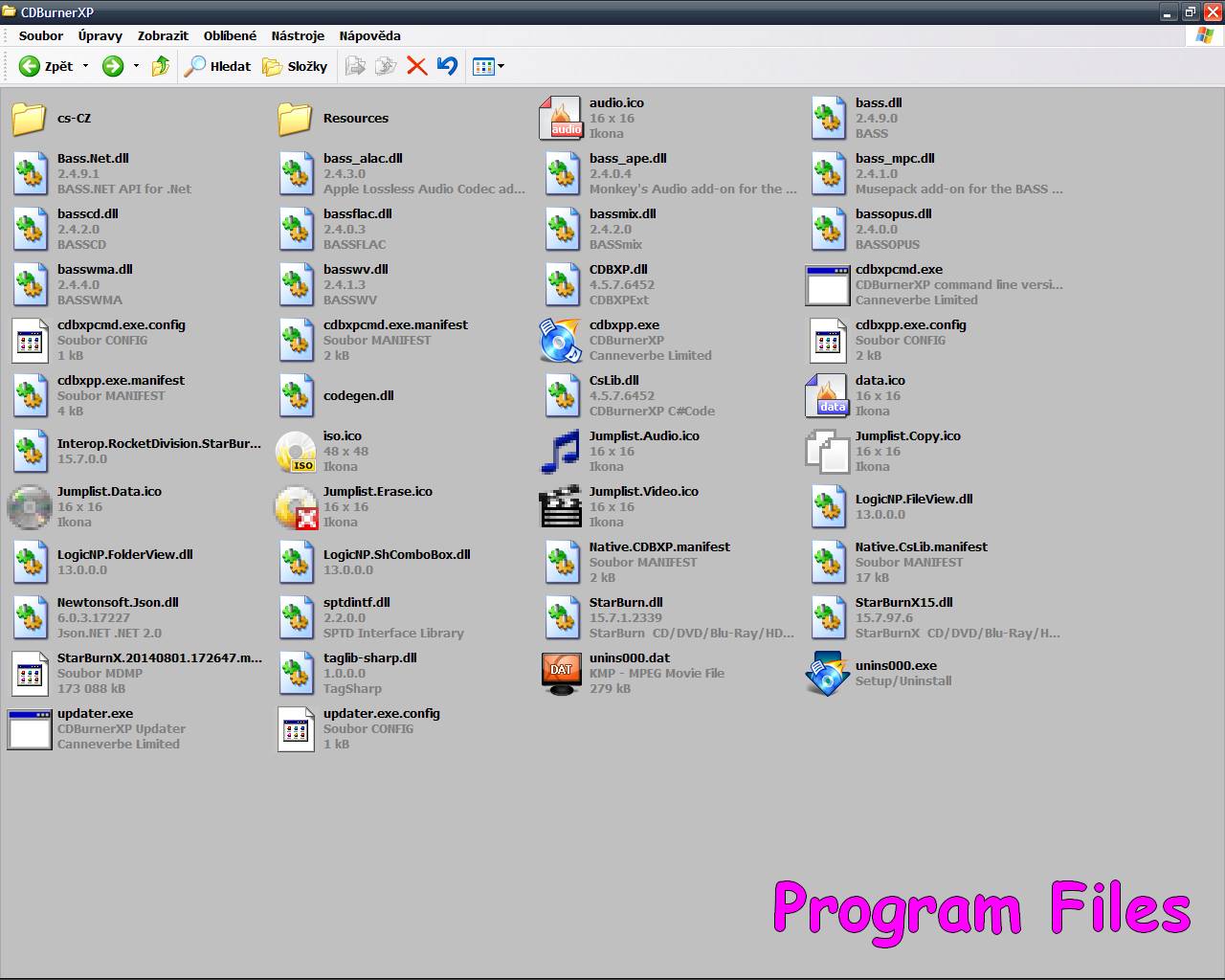The height and width of the screenshot is (980, 1225).
Task: Select the audio.ico file icon
Action: tap(561, 118)
